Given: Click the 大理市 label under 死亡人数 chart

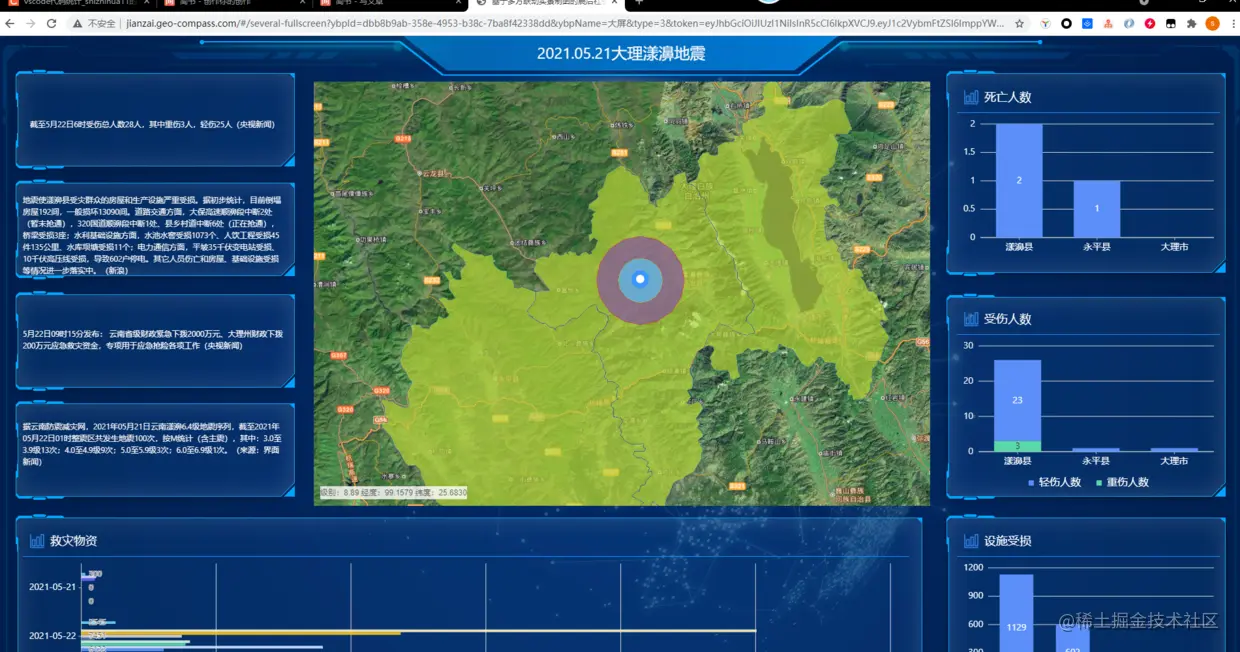Looking at the screenshot, I should [x=1174, y=246].
